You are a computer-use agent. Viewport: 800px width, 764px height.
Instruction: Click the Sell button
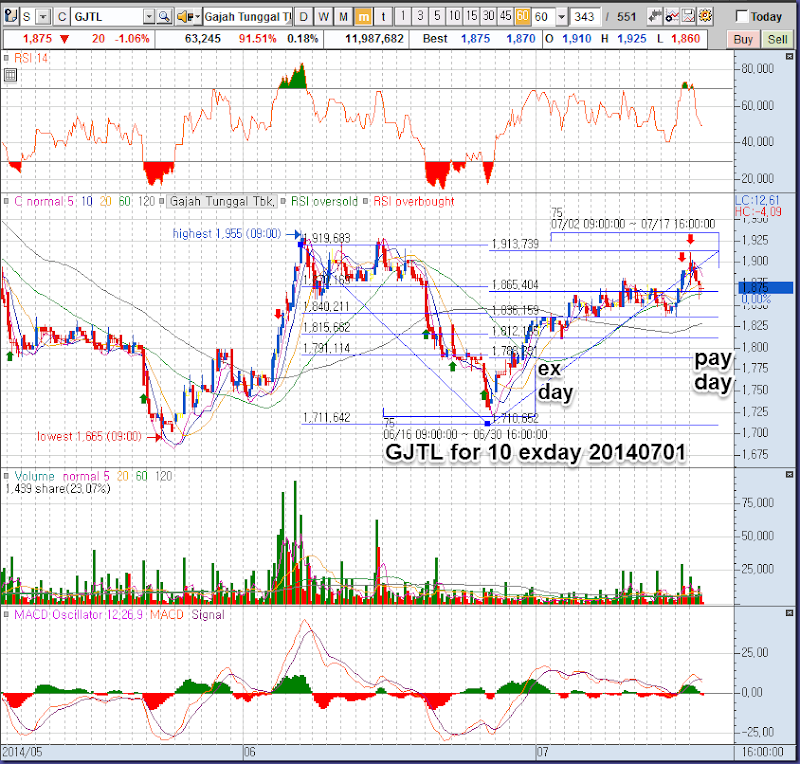pyautogui.click(x=777, y=39)
